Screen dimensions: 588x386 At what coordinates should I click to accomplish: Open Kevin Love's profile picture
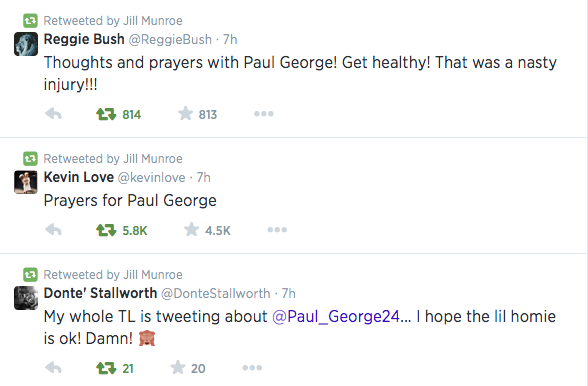pos(26,182)
